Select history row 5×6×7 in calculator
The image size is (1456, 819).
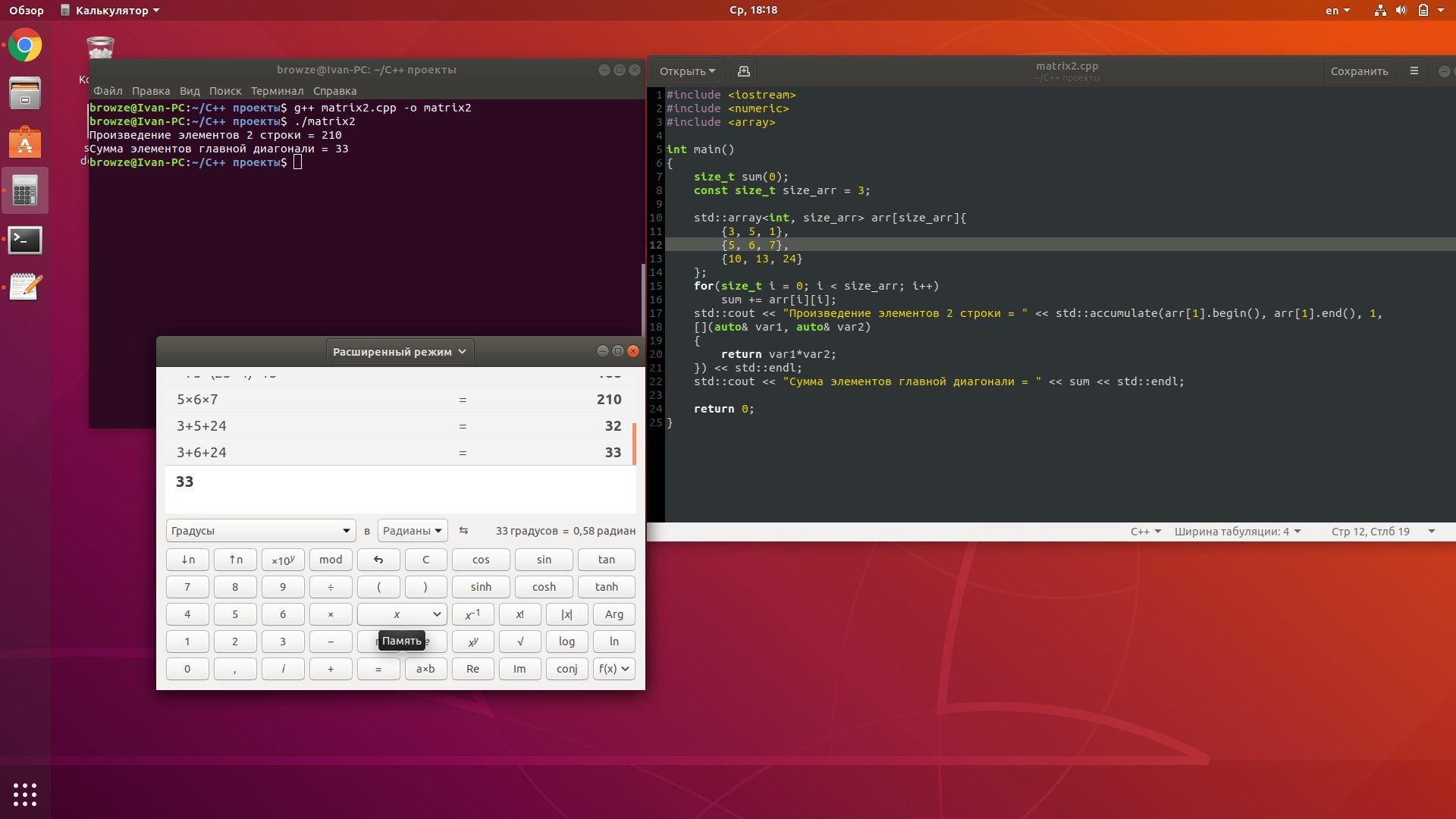pos(400,399)
